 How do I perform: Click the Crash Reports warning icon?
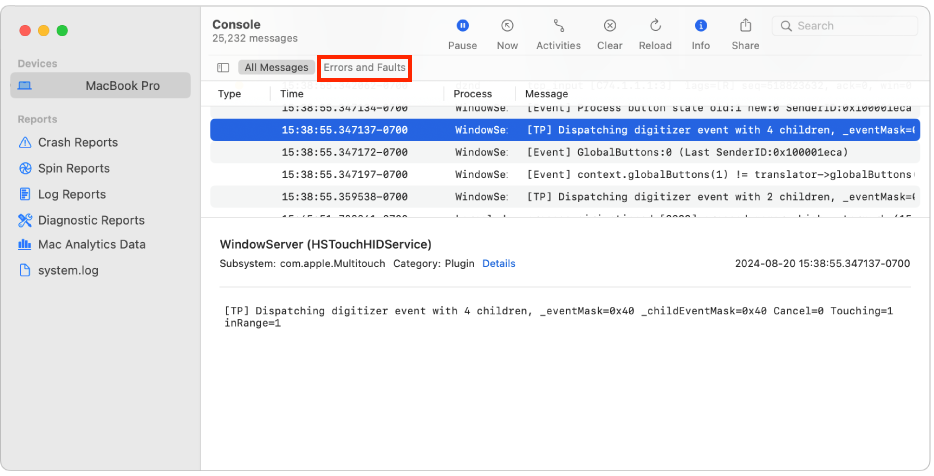point(24,142)
